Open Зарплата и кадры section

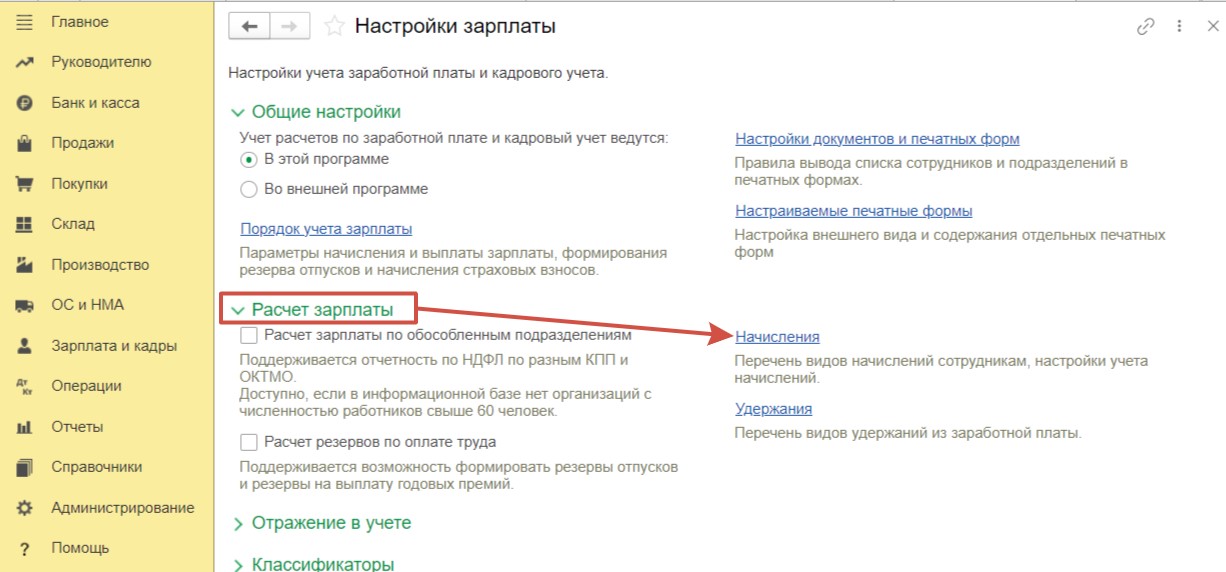click(114, 346)
